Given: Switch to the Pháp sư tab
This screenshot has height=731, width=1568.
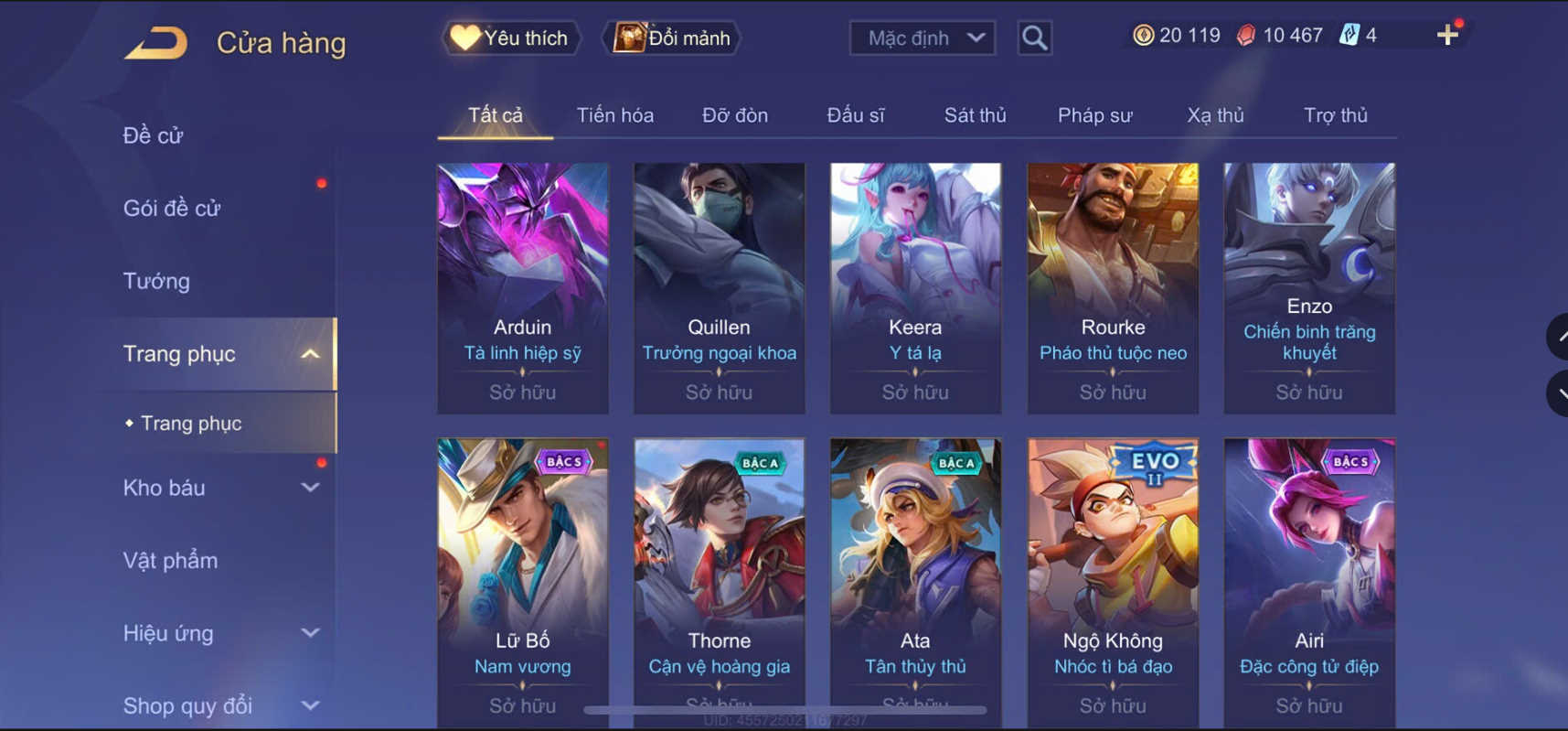Looking at the screenshot, I should point(1094,115).
